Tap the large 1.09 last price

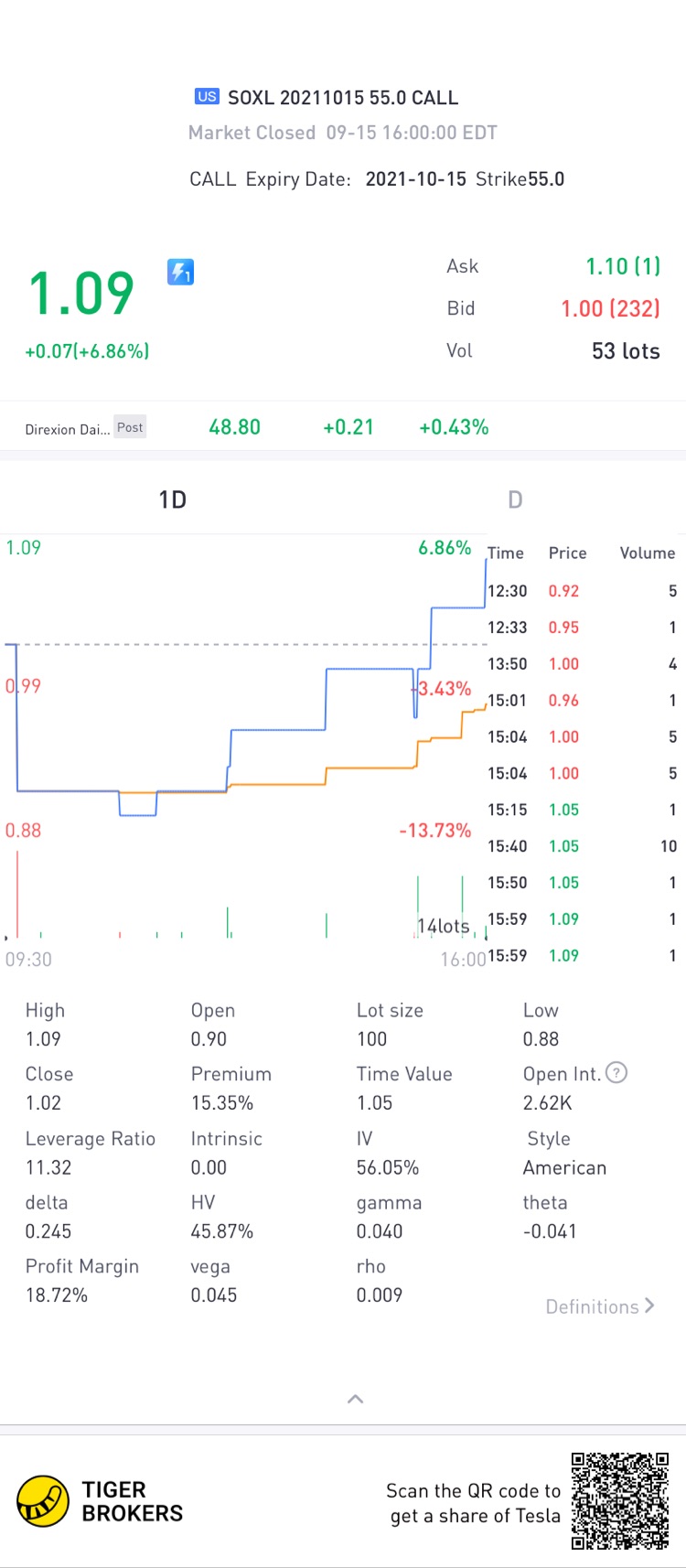[82, 295]
